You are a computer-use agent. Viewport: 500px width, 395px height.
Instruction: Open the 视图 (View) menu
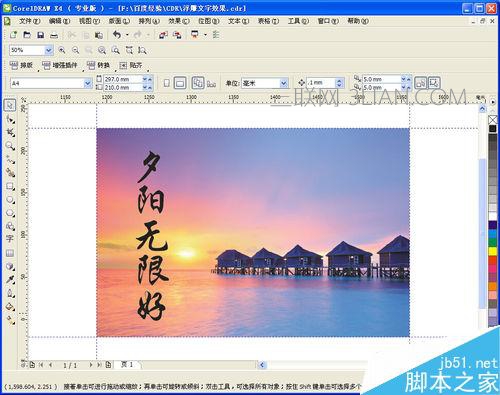89,21
